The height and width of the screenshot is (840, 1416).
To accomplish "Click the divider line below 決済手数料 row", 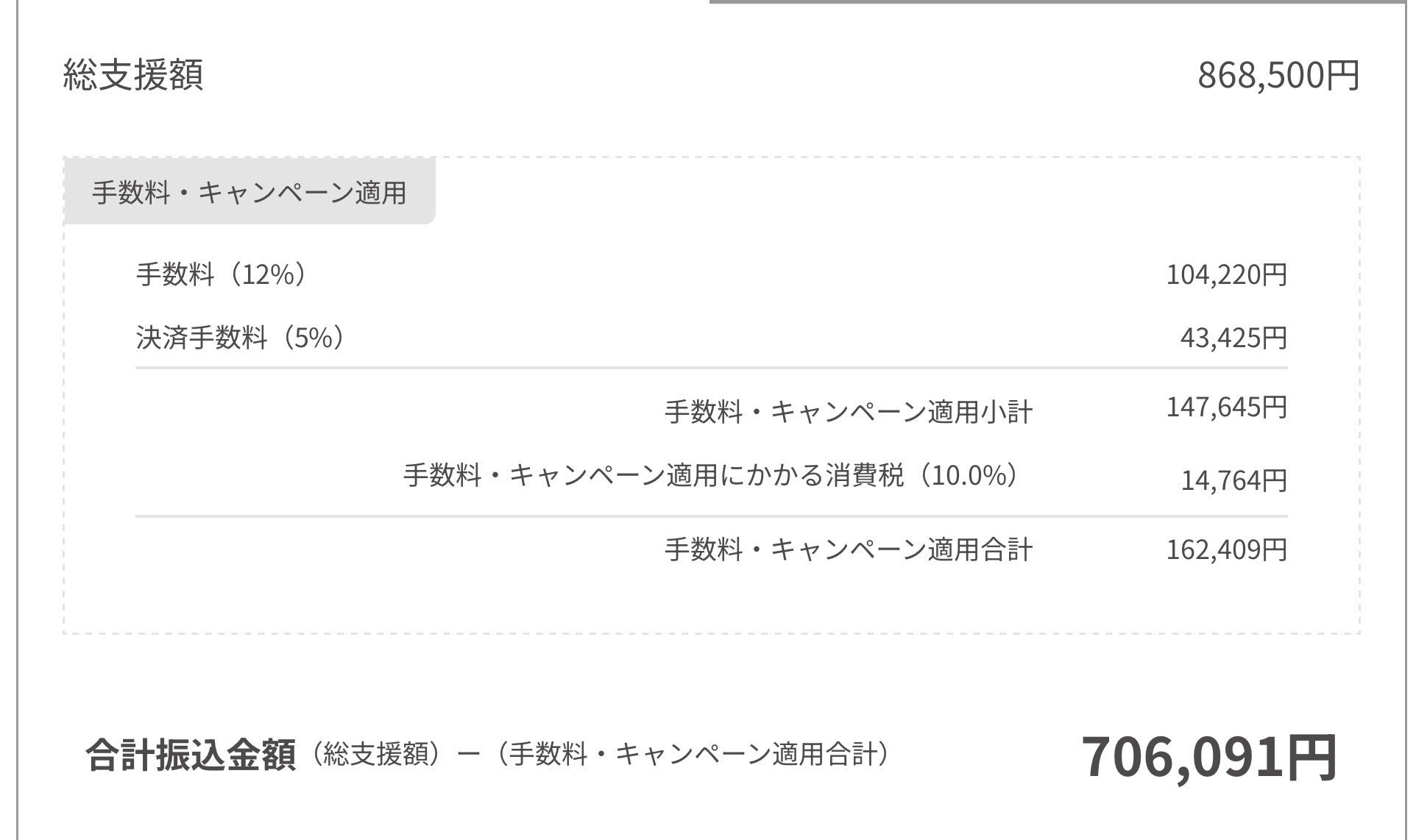I will (x=711, y=368).
